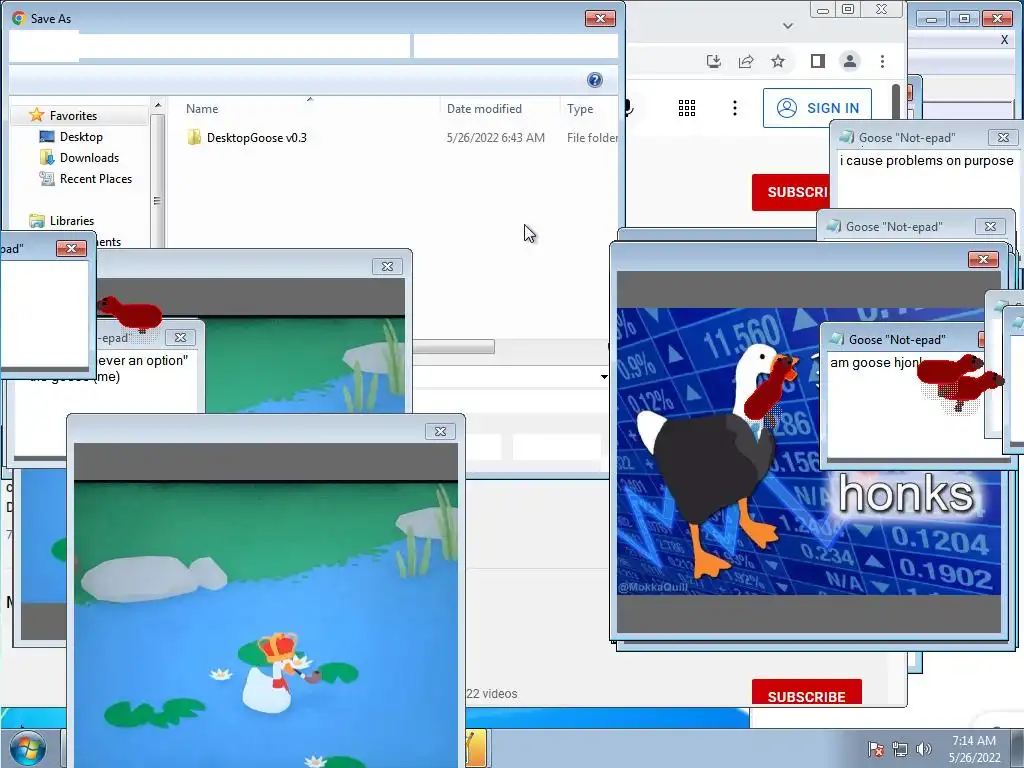Screen dimensions: 1024x768
Task: Close Not-epad saying "i cause problems on purpose"
Action: (x=1003, y=137)
